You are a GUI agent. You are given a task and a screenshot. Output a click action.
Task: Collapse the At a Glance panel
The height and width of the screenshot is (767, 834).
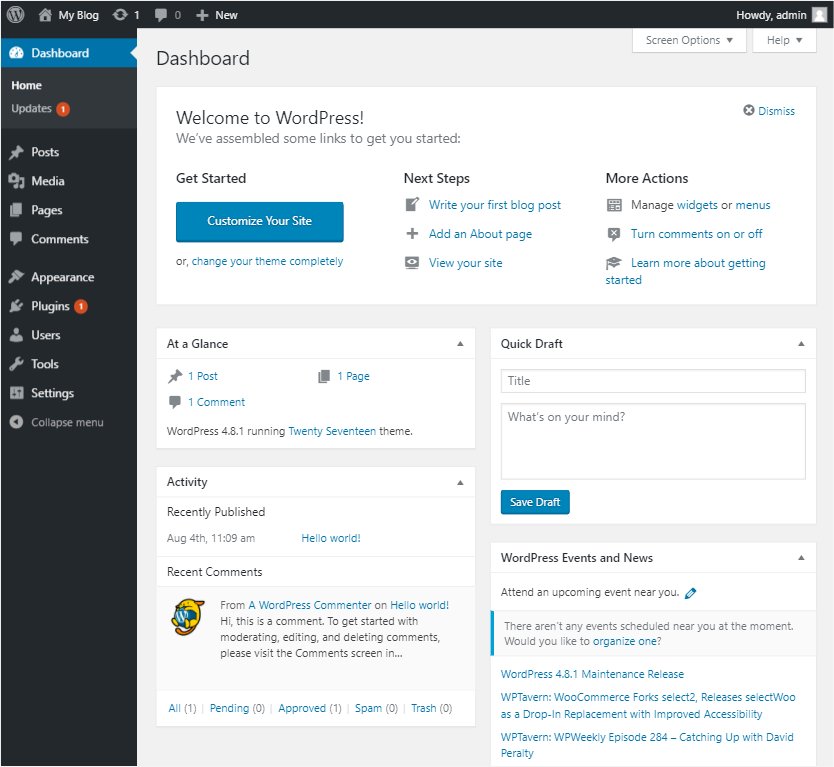tap(461, 344)
